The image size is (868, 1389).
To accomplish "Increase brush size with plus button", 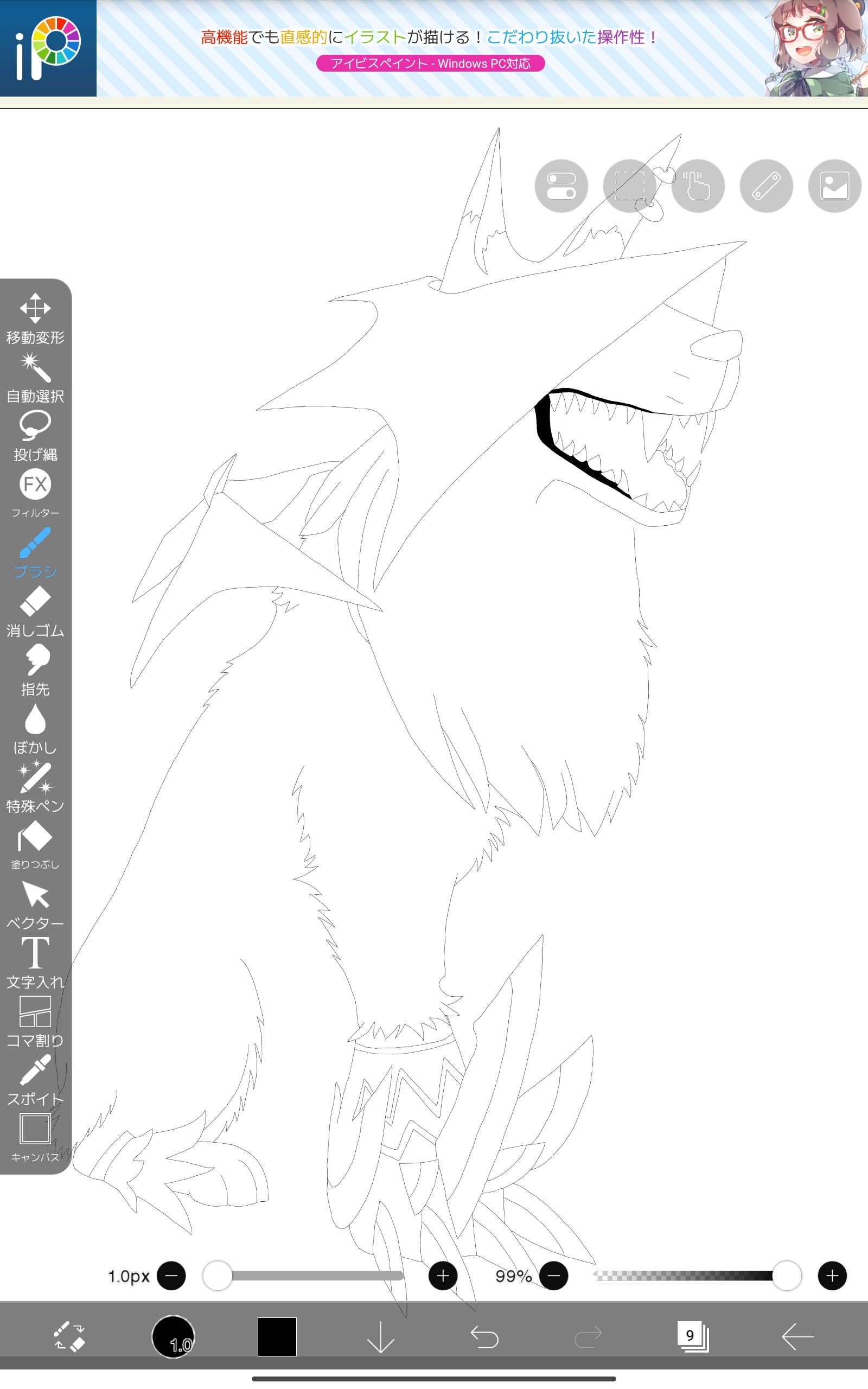I will coord(443,1276).
